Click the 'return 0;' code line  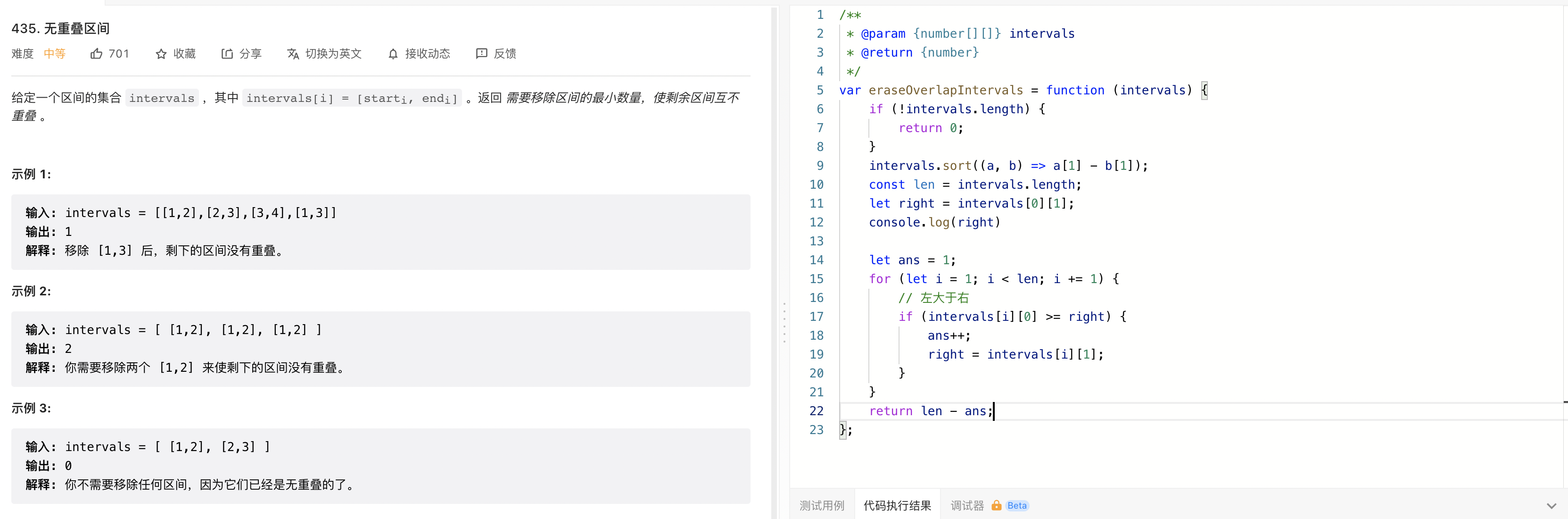(931, 128)
